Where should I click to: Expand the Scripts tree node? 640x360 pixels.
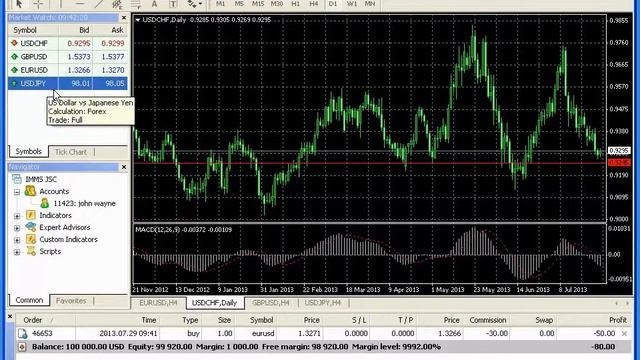[x=17, y=252]
